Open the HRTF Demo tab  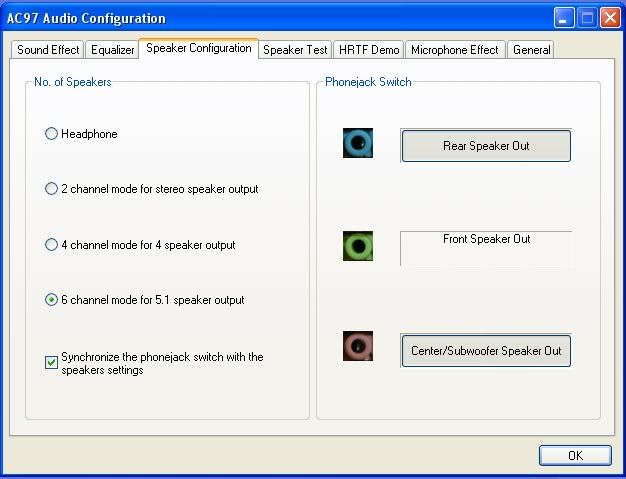(369, 50)
